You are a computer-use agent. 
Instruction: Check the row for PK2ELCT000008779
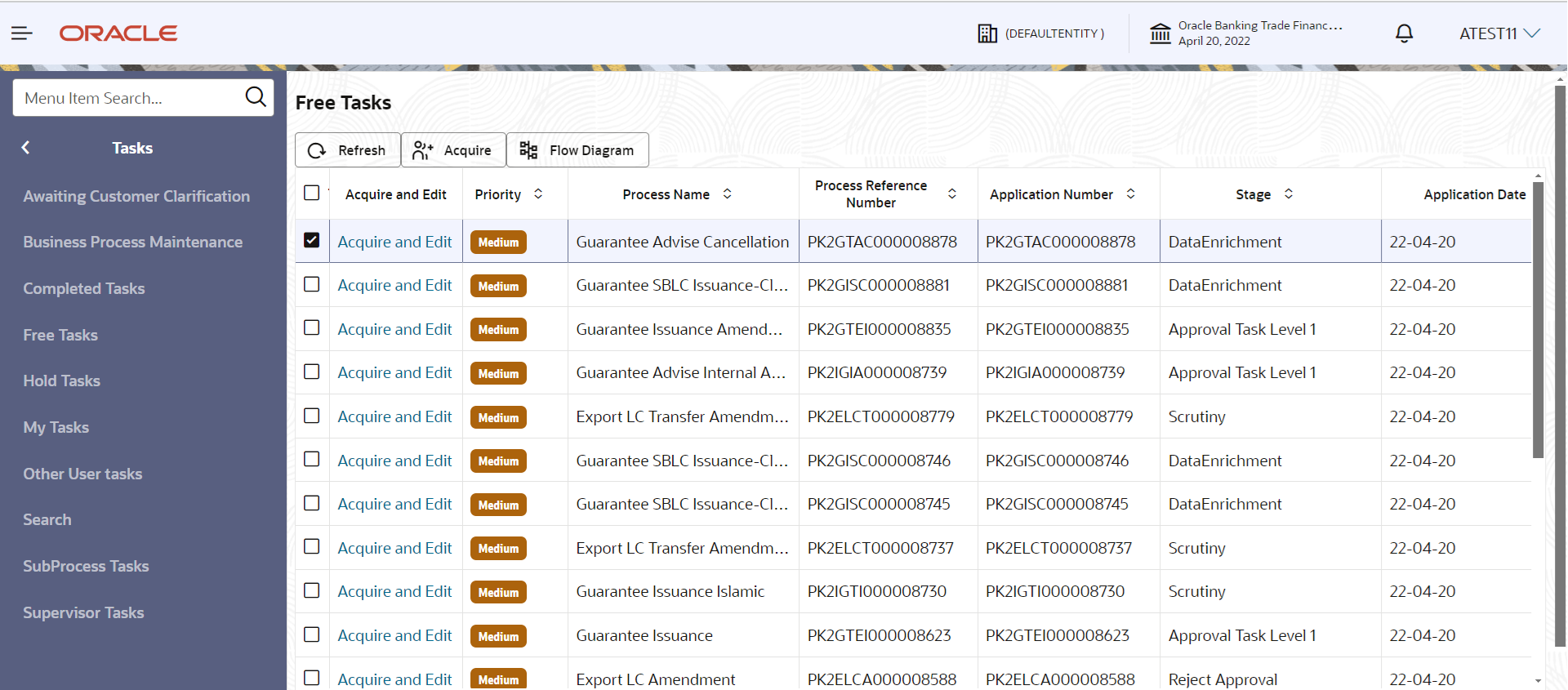pos(311,416)
